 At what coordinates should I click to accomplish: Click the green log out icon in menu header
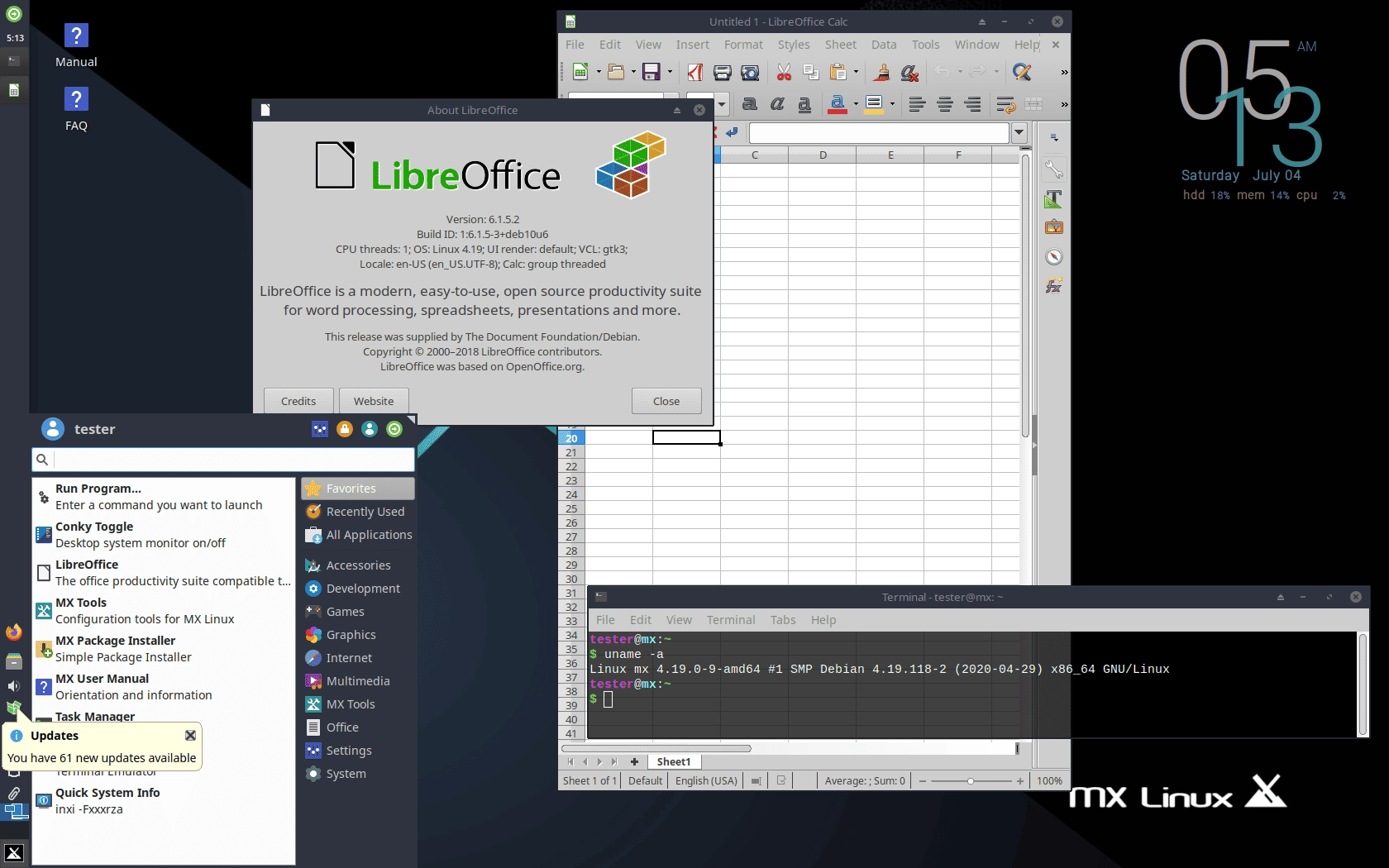394,429
